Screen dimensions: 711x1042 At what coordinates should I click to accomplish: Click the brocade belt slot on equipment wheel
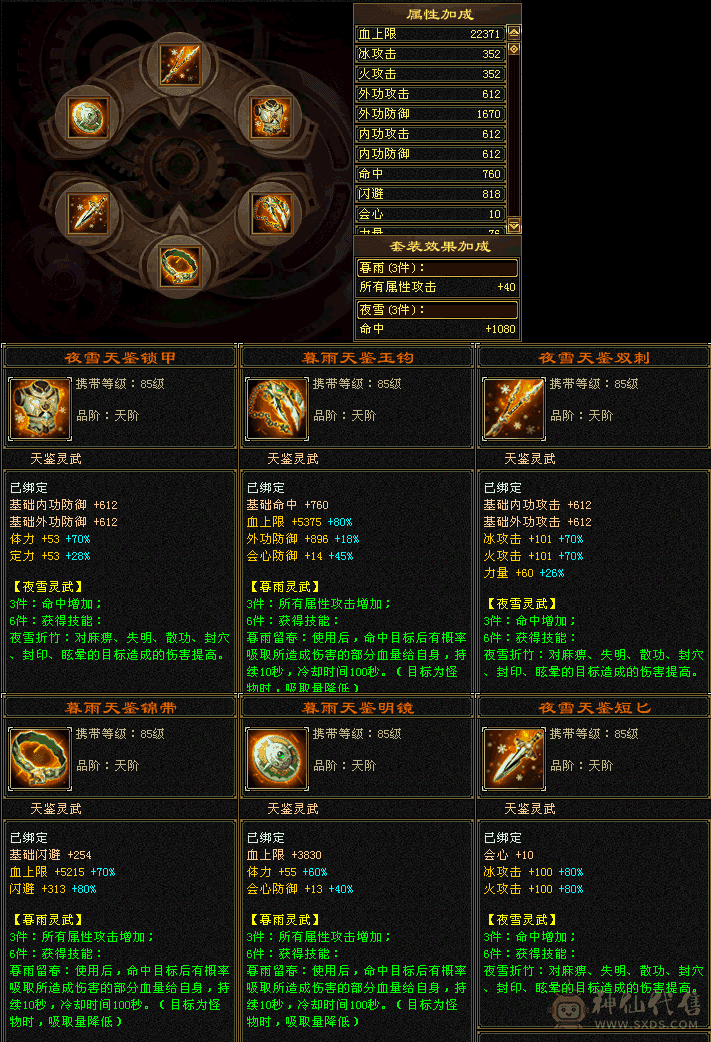[179, 266]
